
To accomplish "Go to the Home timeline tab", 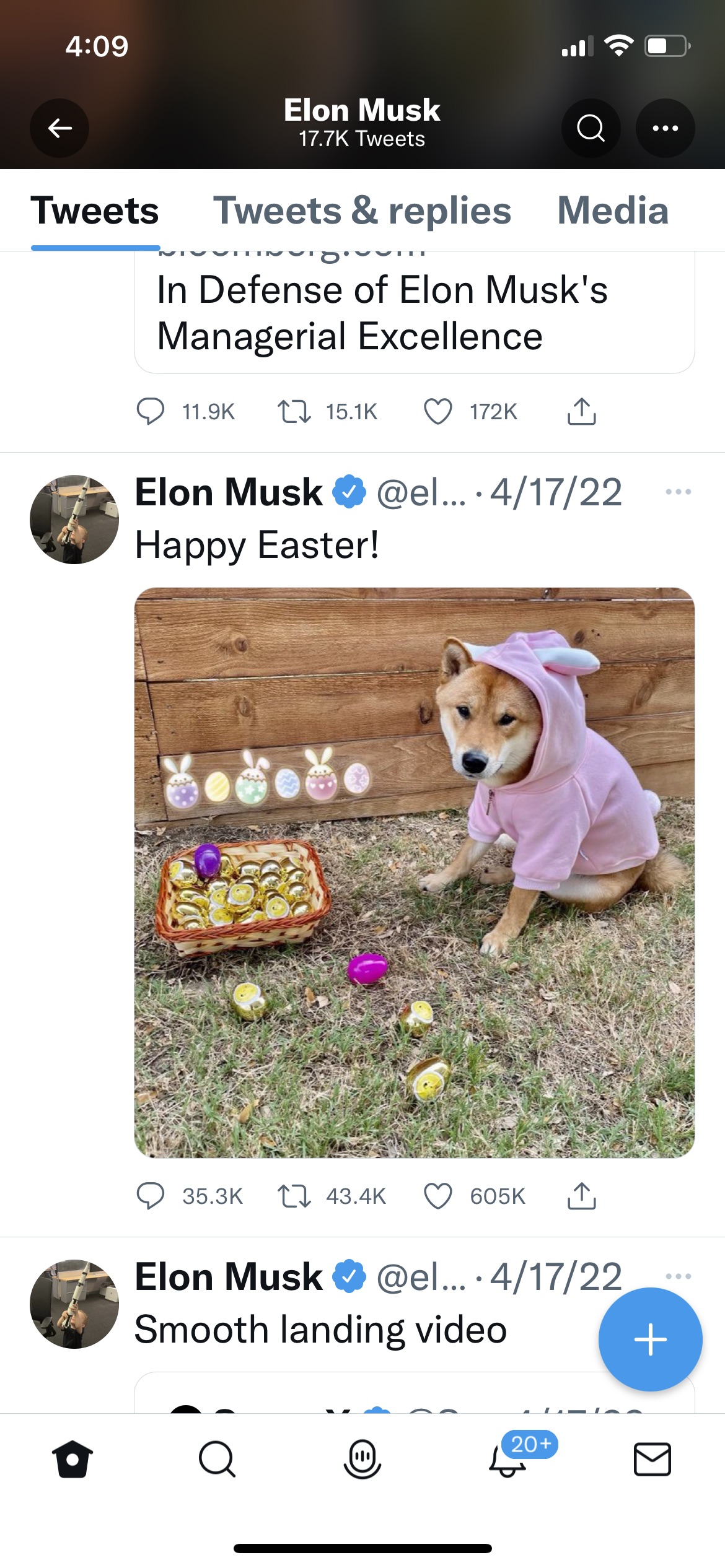I will [x=72, y=1460].
